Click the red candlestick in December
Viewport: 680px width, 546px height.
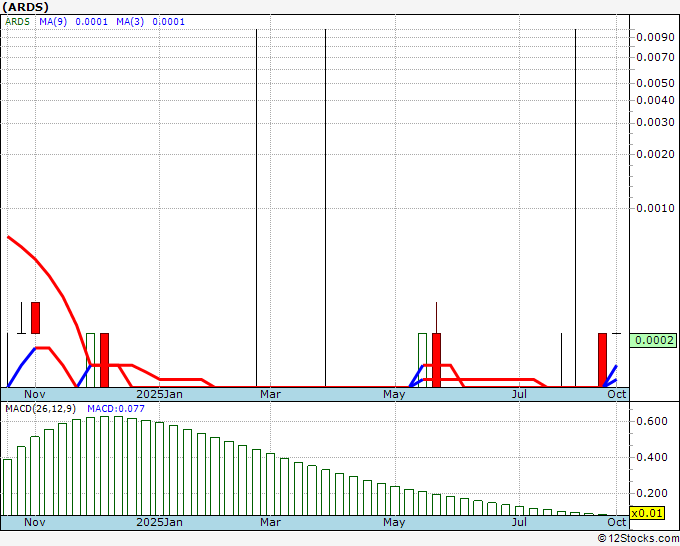click(x=104, y=358)
